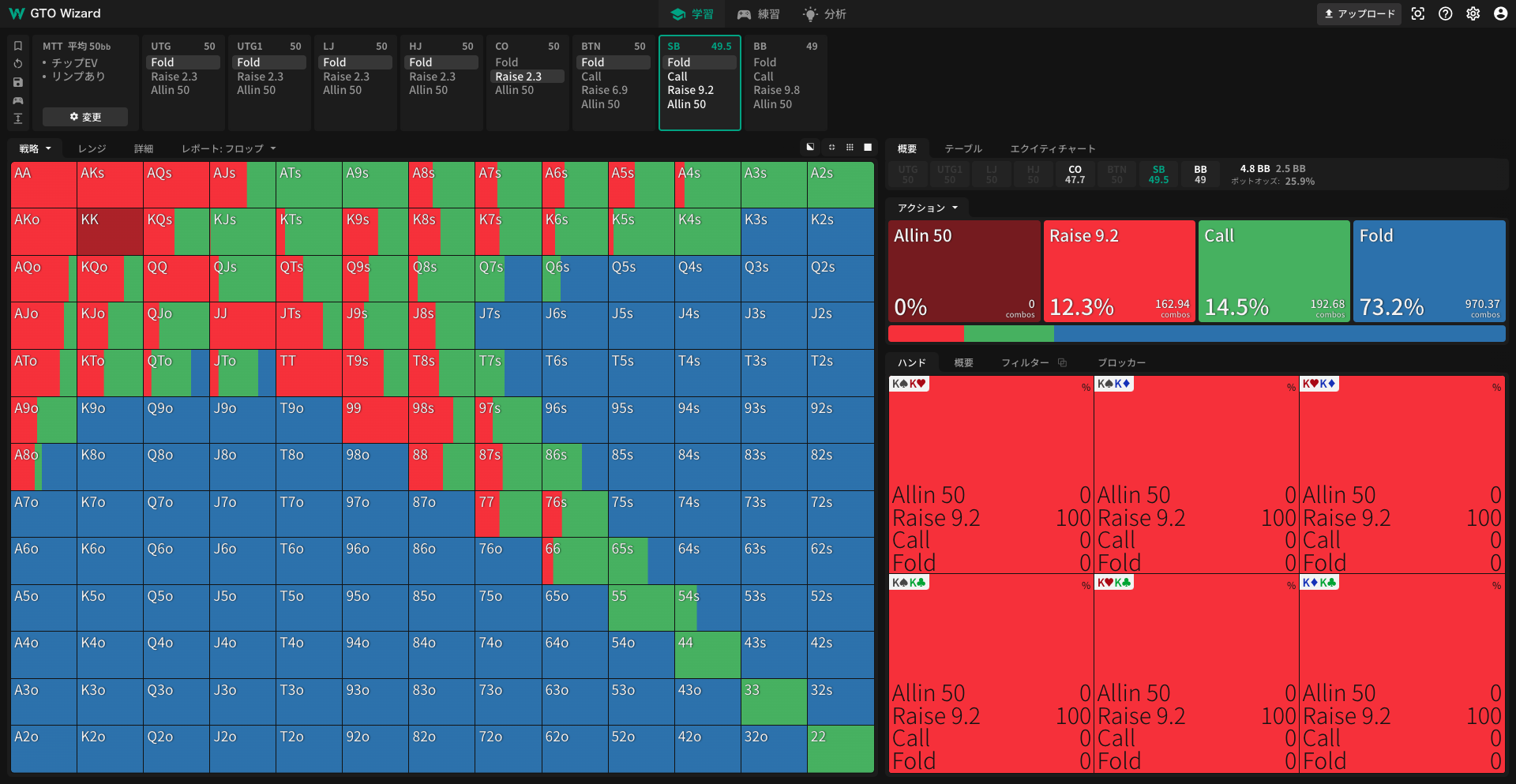The image size is (1516, 784).
Task: Open the 練習 practice tab
Action: click(x=759, y=14)
